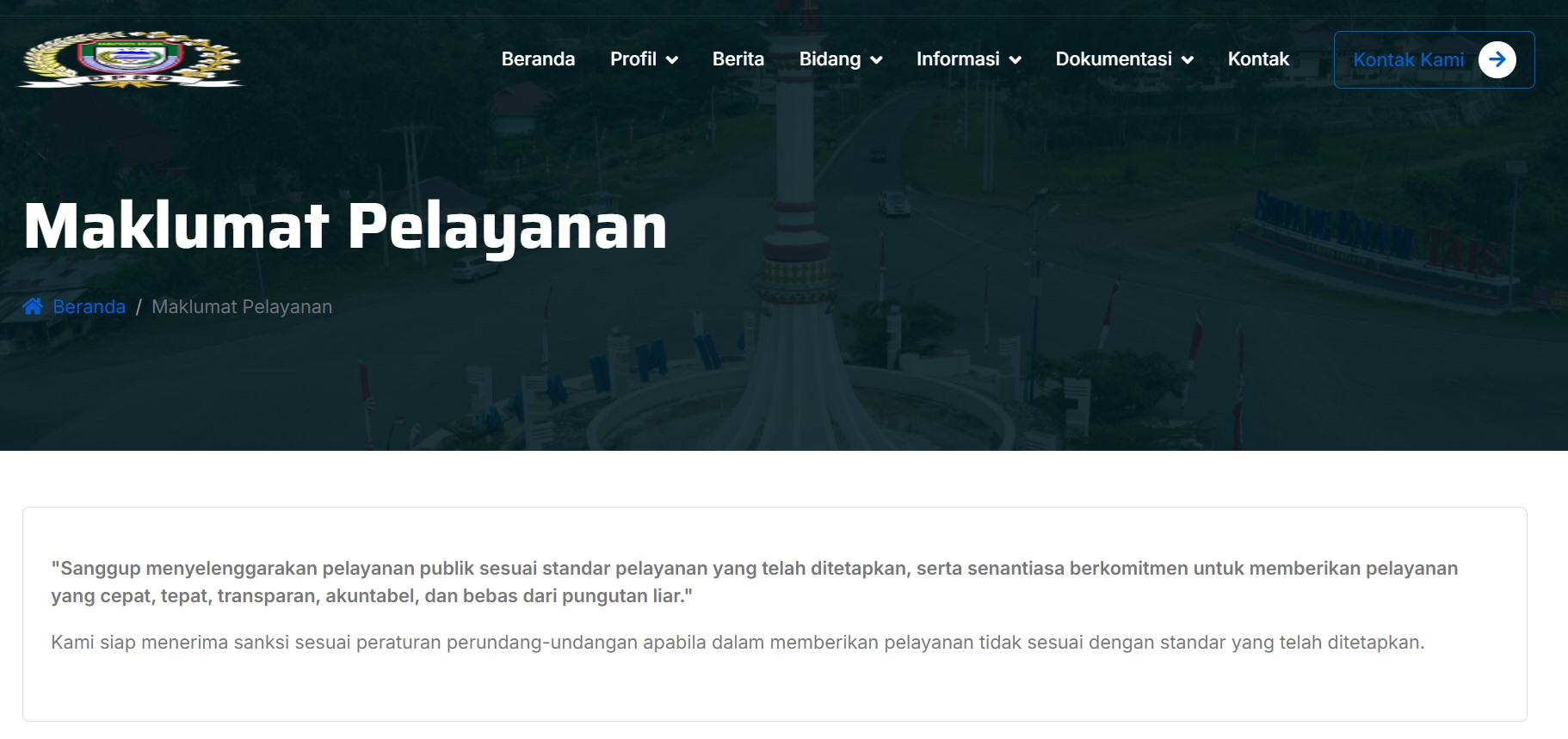Image resolution: width=1568 pixels, height=739 pixels.
Task: Click the Informasi menu label
Action: coord(957,59)
